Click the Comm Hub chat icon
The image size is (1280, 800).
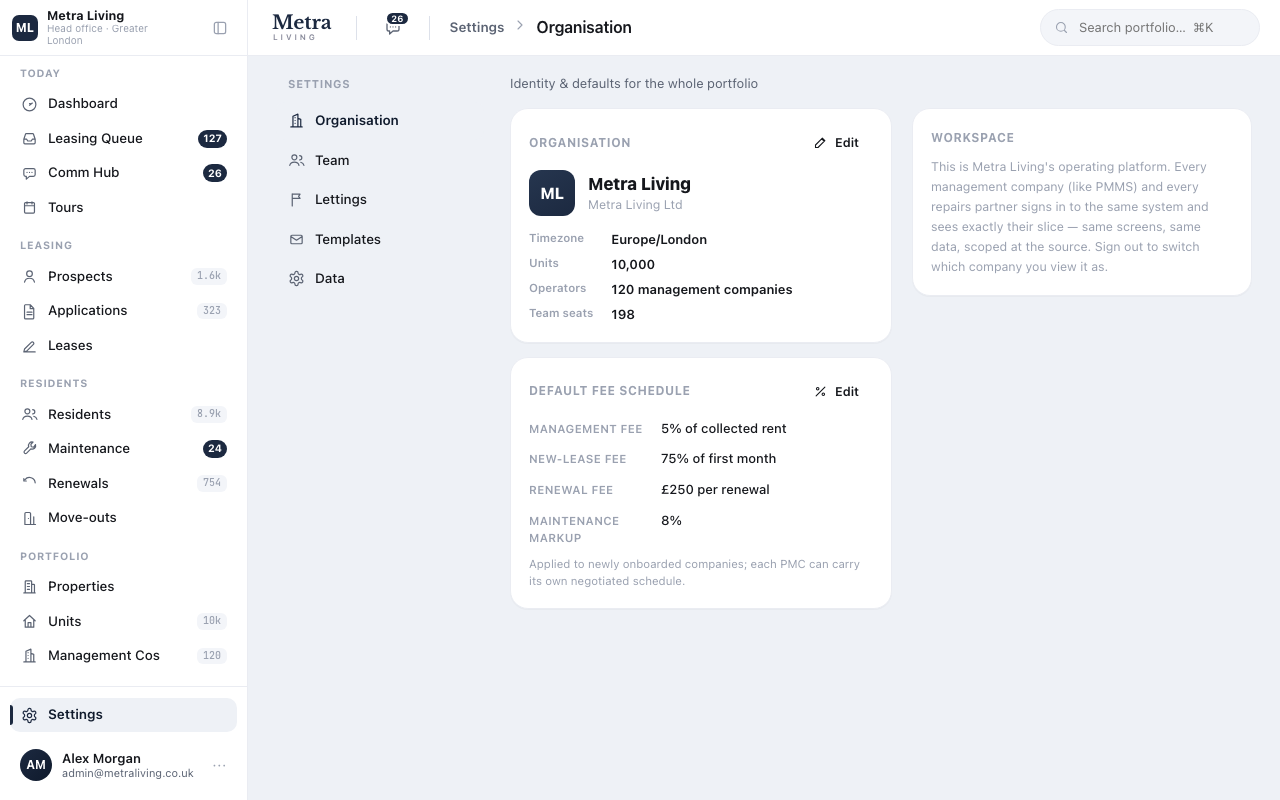pyautogui.click(x=29, y=173)
